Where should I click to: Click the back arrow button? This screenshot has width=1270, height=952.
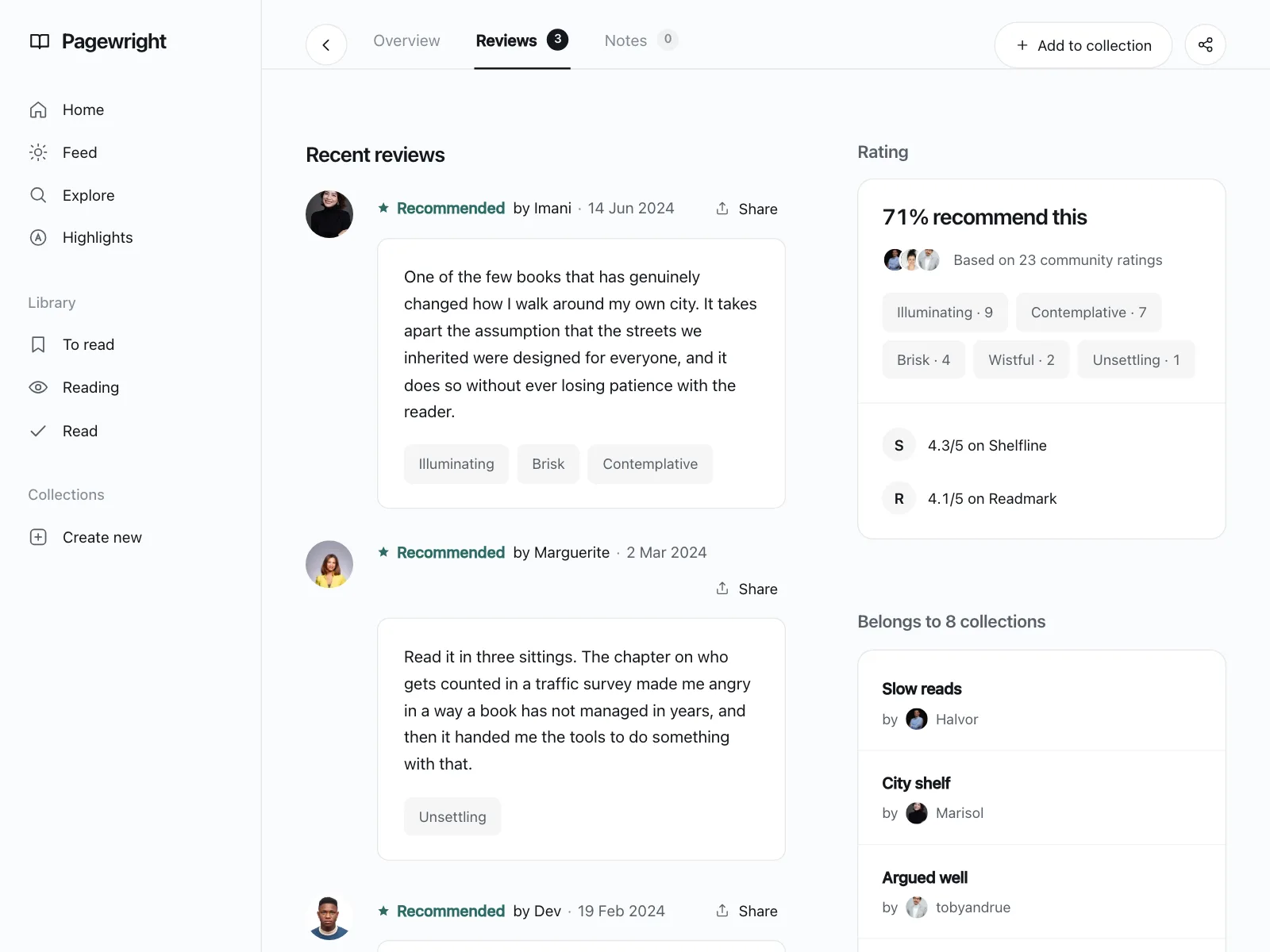point(326,45)
